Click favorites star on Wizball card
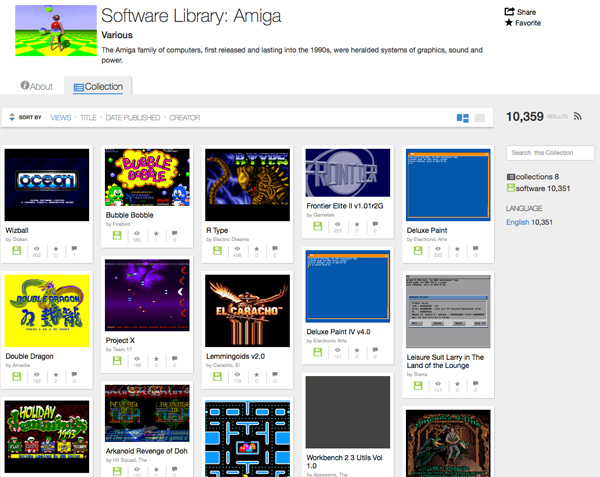600x477 pixels. [56, 249]
